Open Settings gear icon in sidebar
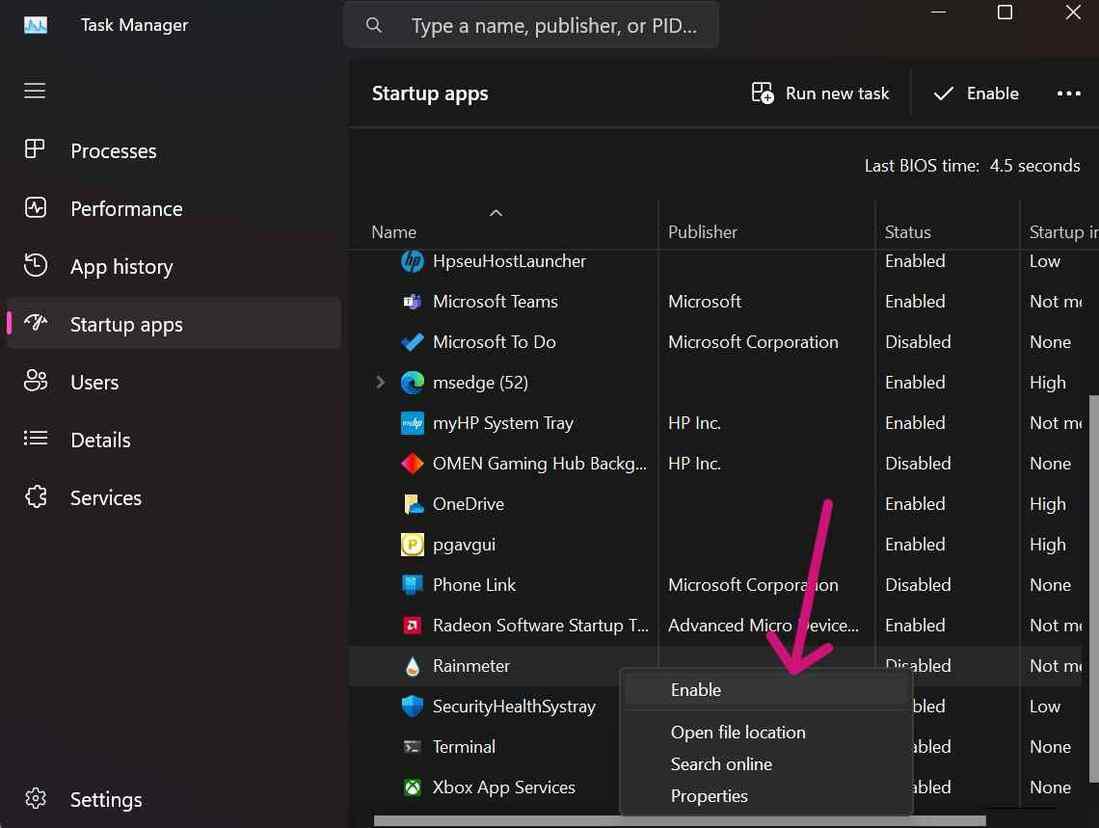Viewport: 1099px width, 828px height. (35, 799)
